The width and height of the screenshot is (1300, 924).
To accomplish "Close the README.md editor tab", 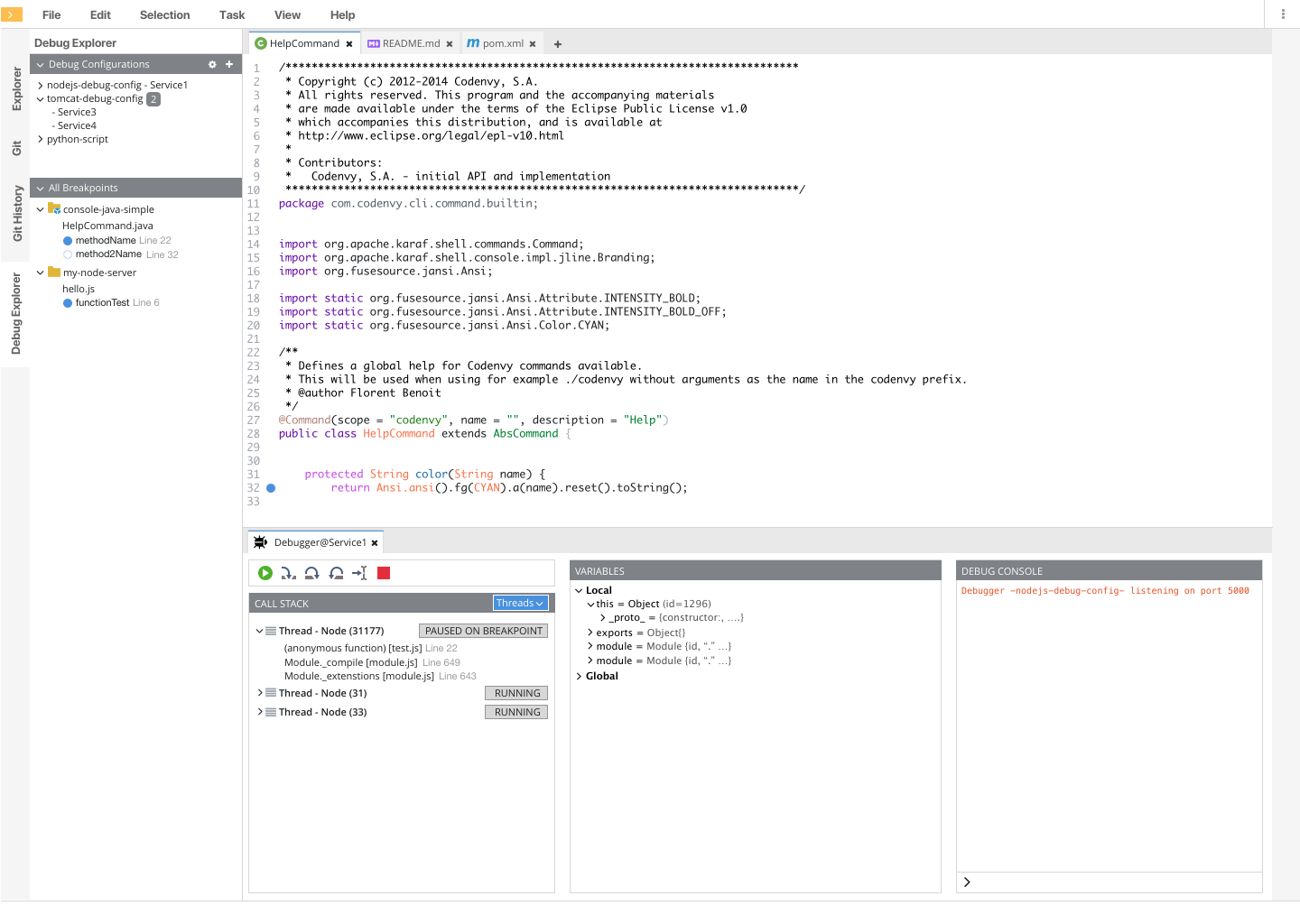I will (450, 44).
